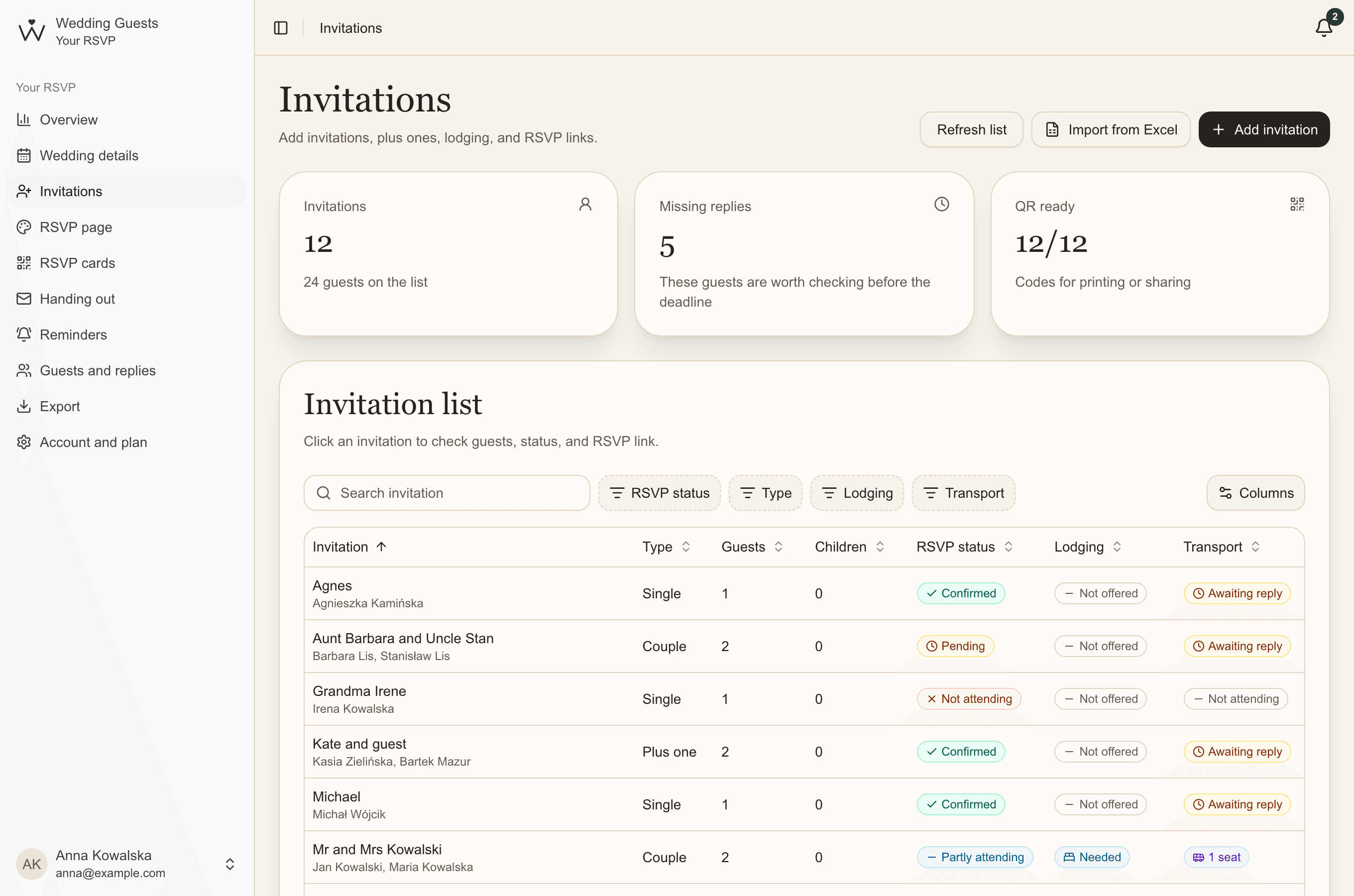Open the notifications bell
This screenshot has height=896, width=1354.
[1324, 27]
